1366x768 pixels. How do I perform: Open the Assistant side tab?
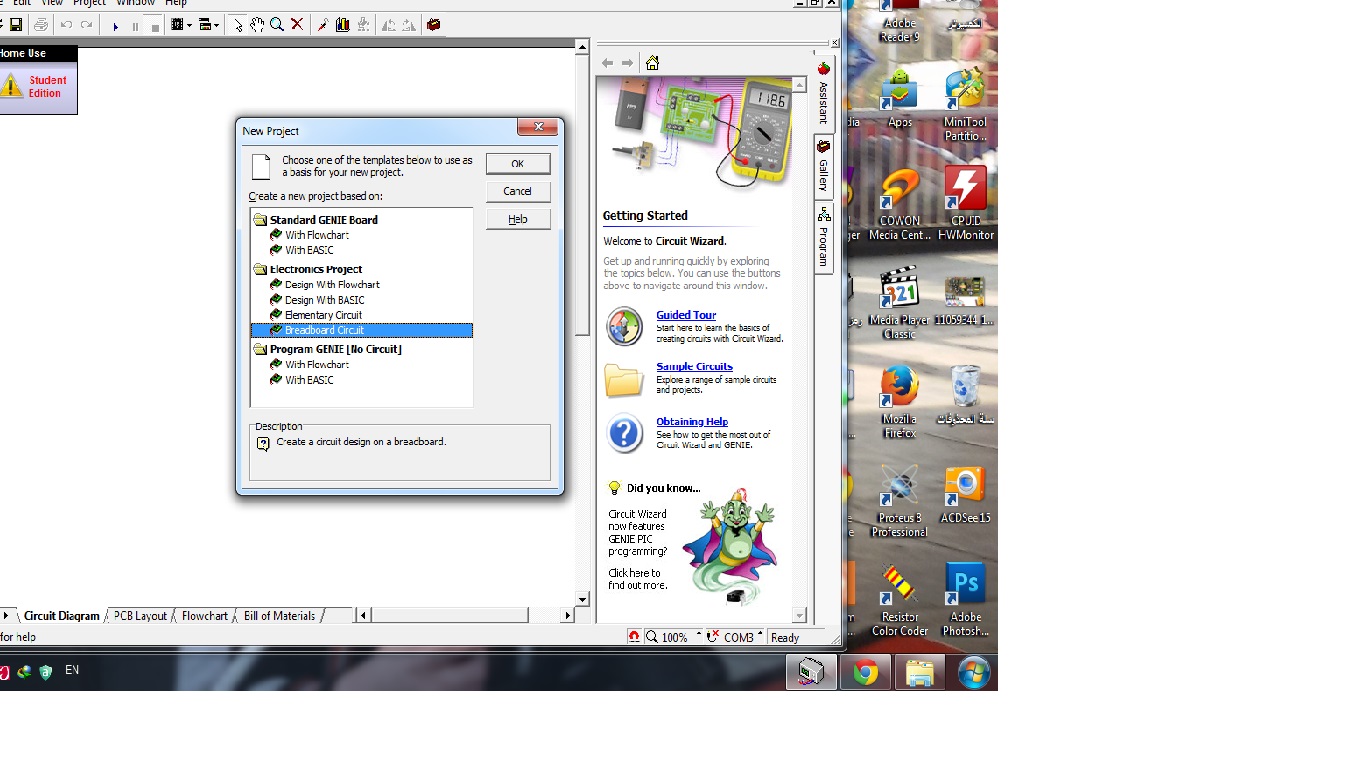pos(824,95)
